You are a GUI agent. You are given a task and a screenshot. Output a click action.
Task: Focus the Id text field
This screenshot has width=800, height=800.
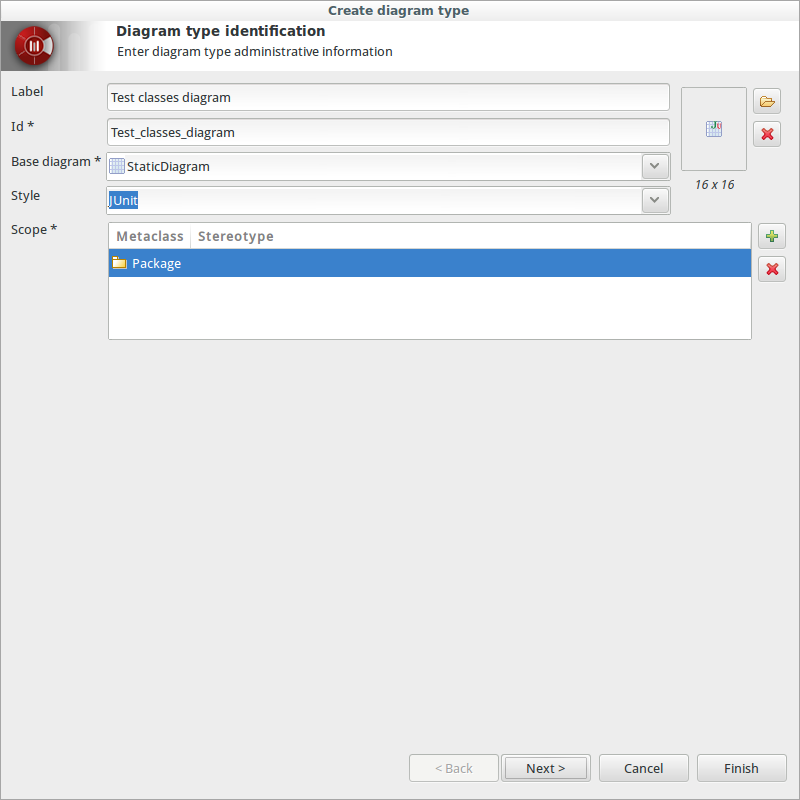coord(388,132)
